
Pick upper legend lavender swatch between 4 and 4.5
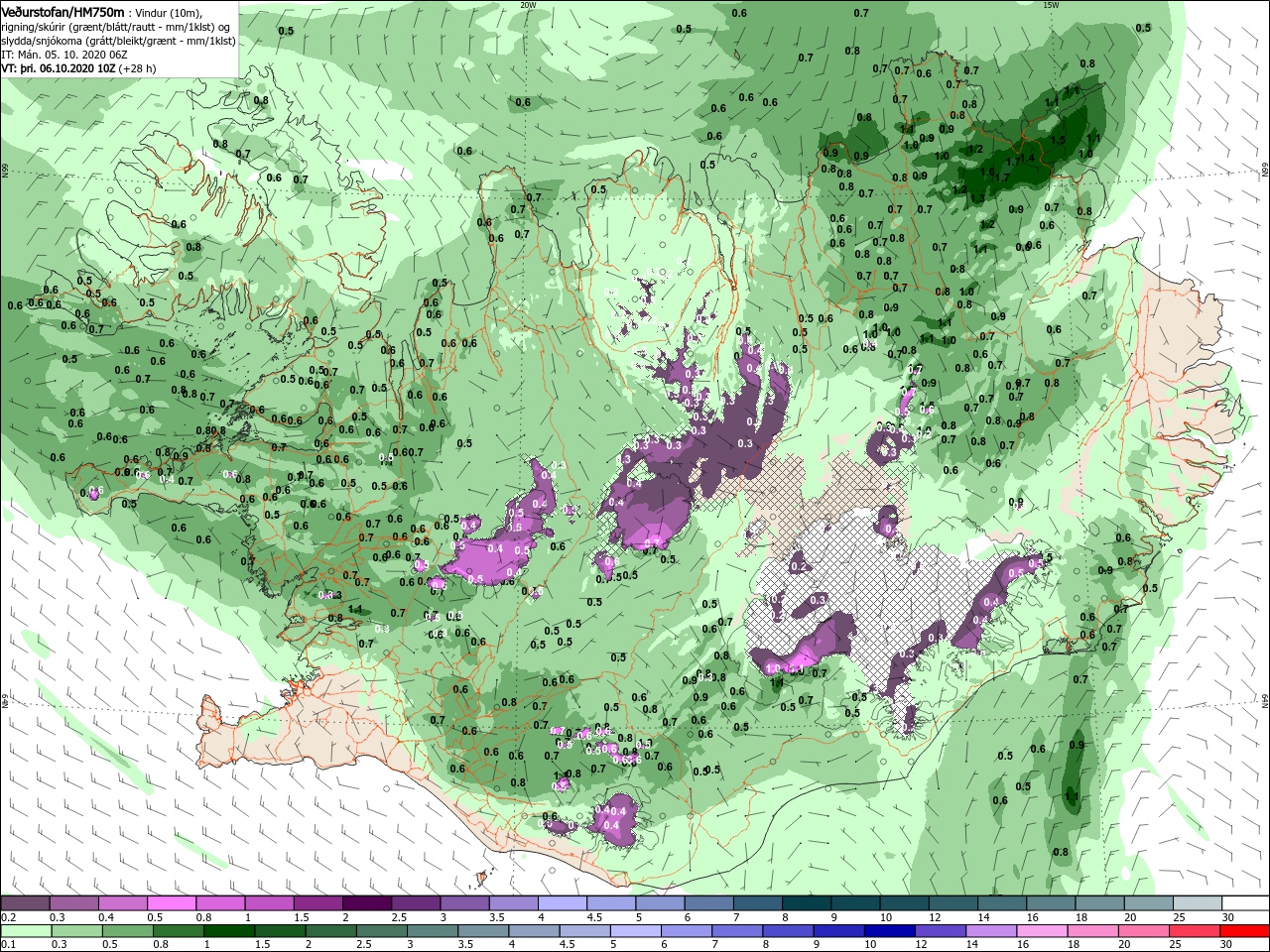point(562,903)
